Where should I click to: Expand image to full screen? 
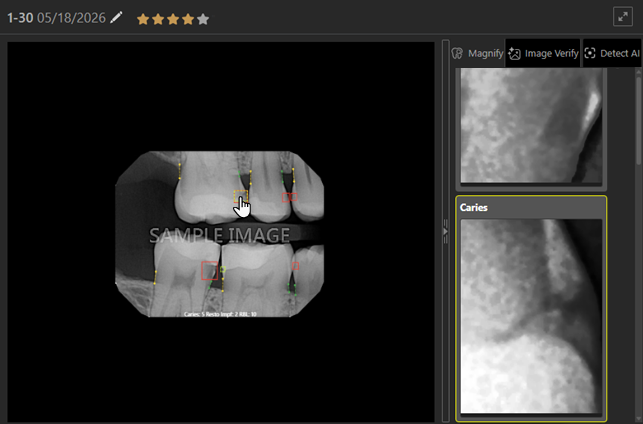coord(622,17)
